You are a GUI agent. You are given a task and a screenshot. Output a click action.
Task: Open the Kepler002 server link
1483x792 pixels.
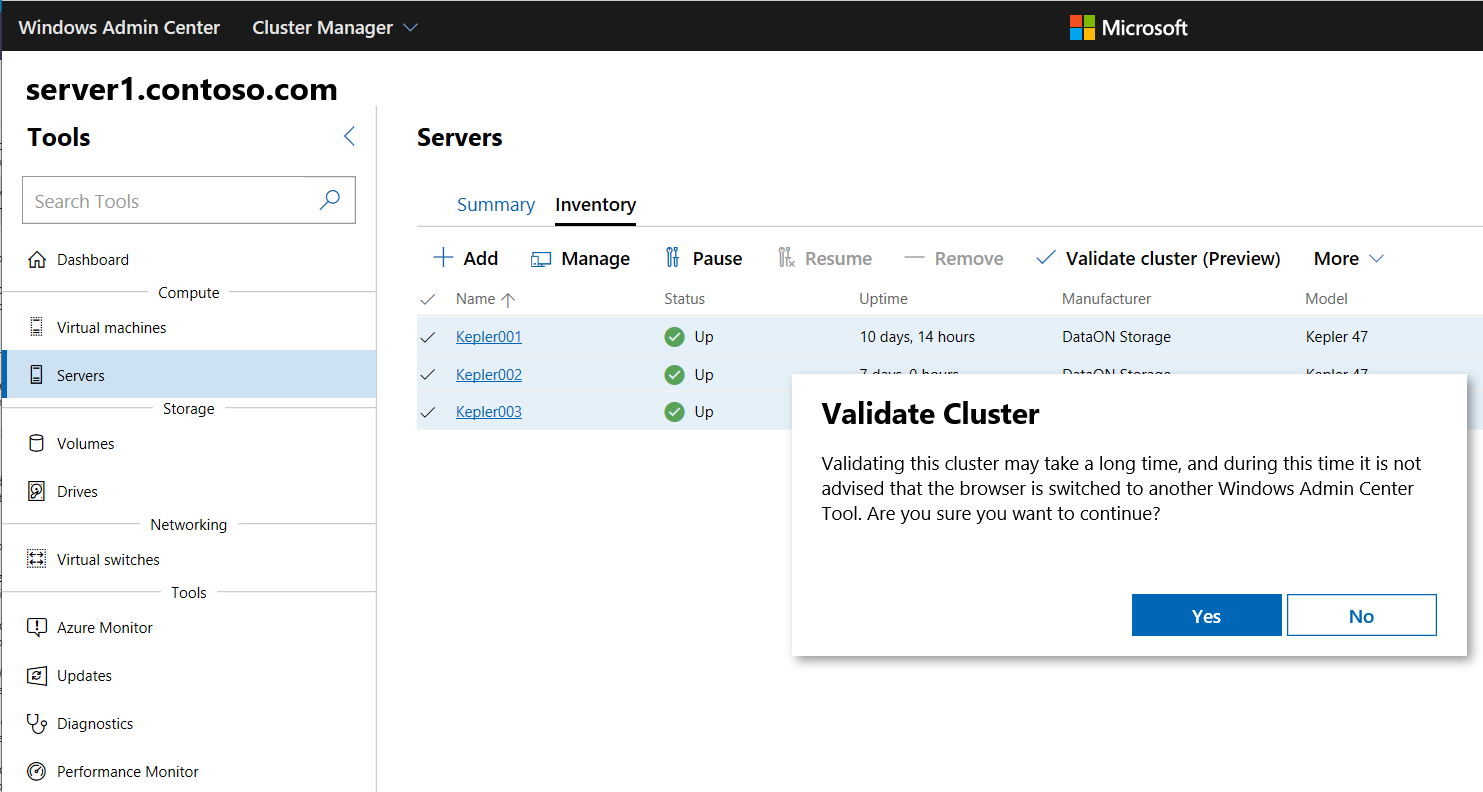coord(489,374)
